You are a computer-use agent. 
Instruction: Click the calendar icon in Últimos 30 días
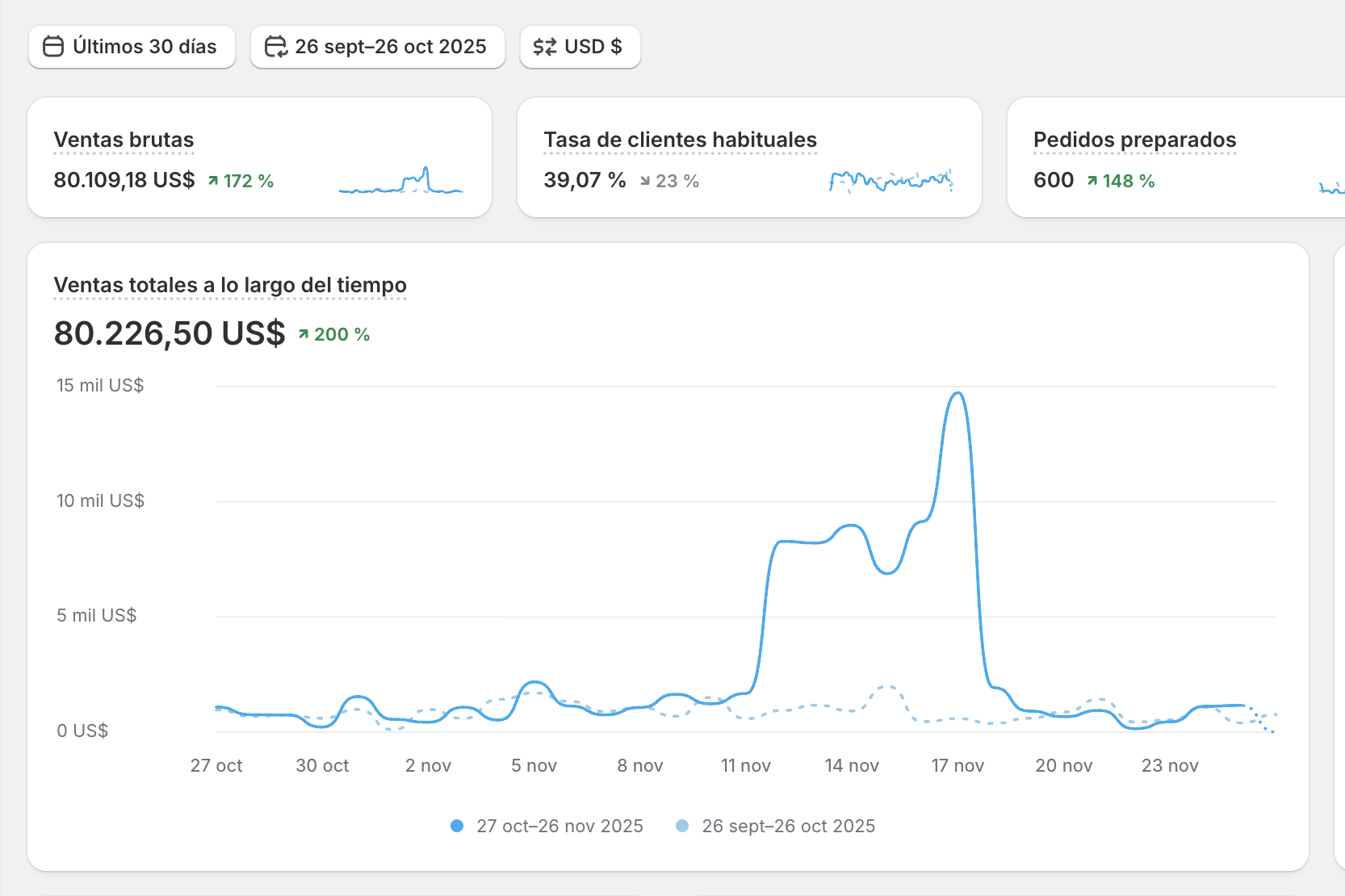click(53, 47)
